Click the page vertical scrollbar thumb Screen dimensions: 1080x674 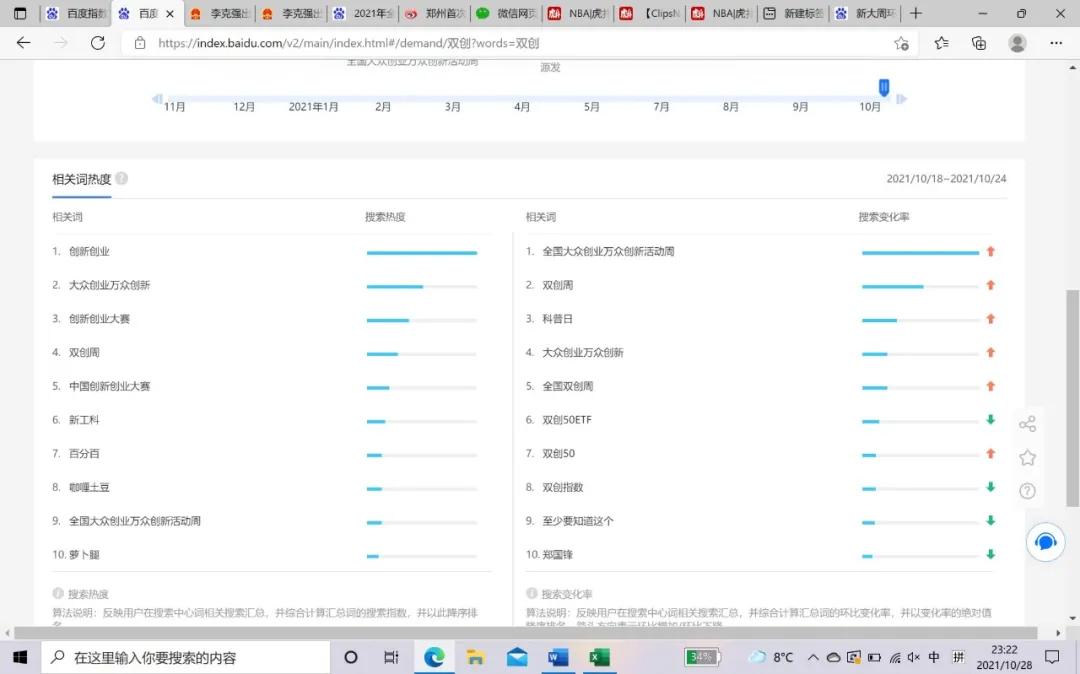[1072, 397]
